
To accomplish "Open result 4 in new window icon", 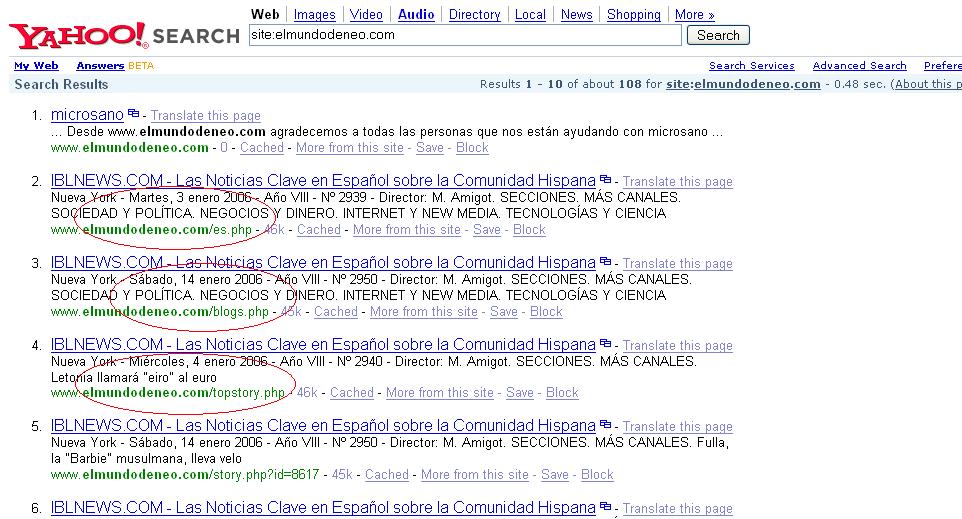I will click(x=606, y=343).
